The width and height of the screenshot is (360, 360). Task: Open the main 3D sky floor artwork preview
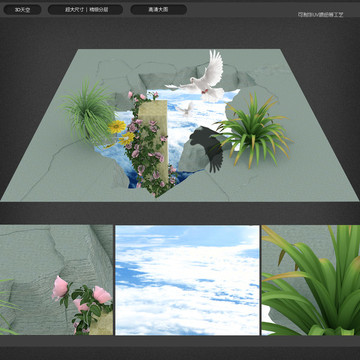coord(180,125)
